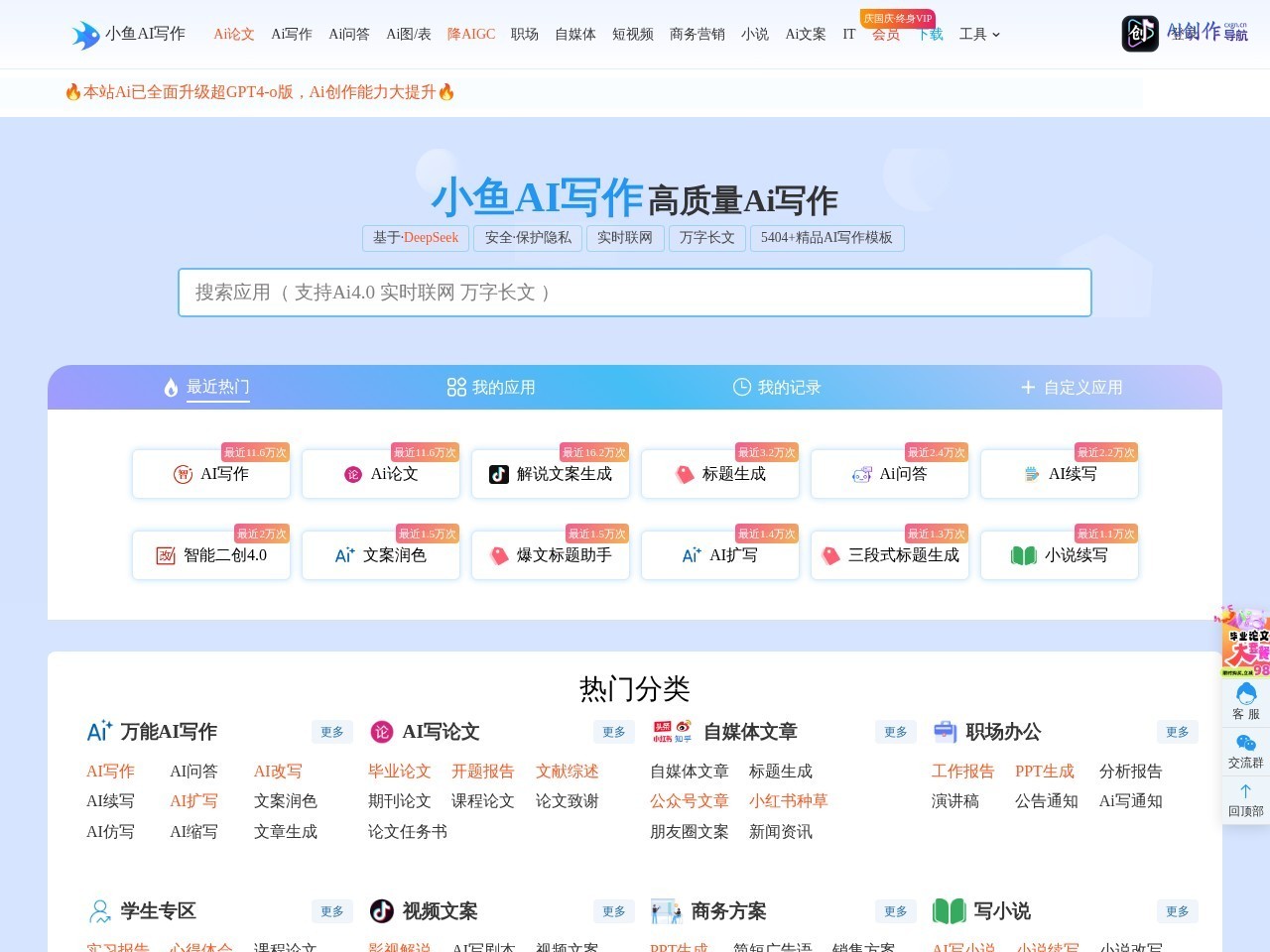The height and width of the screenshot is (952, 1270).
Task: Click the TikTok icon on 解说文案生成
Action: (x=499, y=475)
